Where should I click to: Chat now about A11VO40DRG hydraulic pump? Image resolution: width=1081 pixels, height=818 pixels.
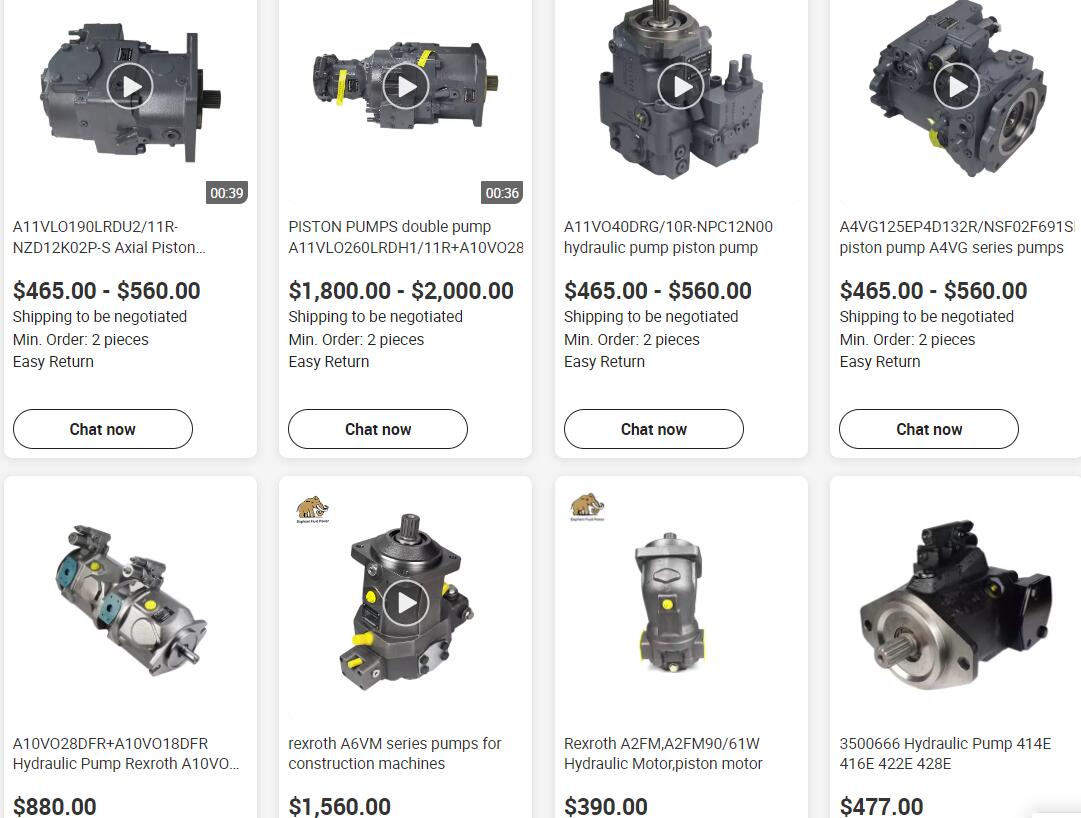point(654,429)
